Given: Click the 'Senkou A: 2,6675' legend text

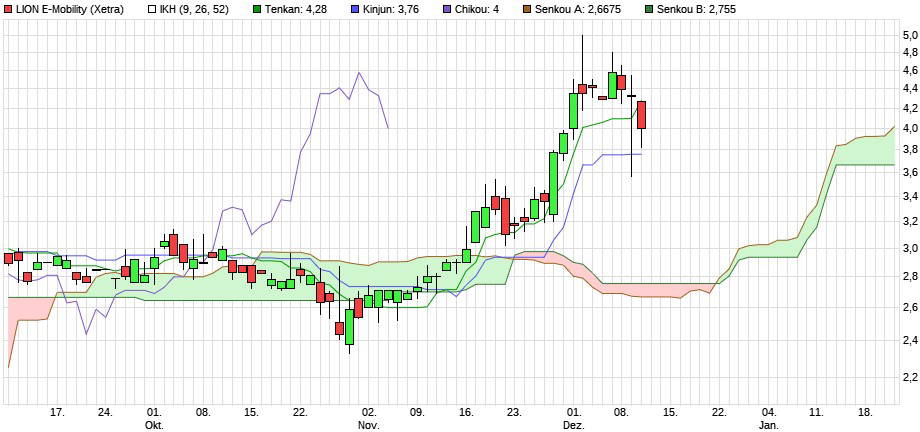Looking at the screenshot, I should pos(576,9).
